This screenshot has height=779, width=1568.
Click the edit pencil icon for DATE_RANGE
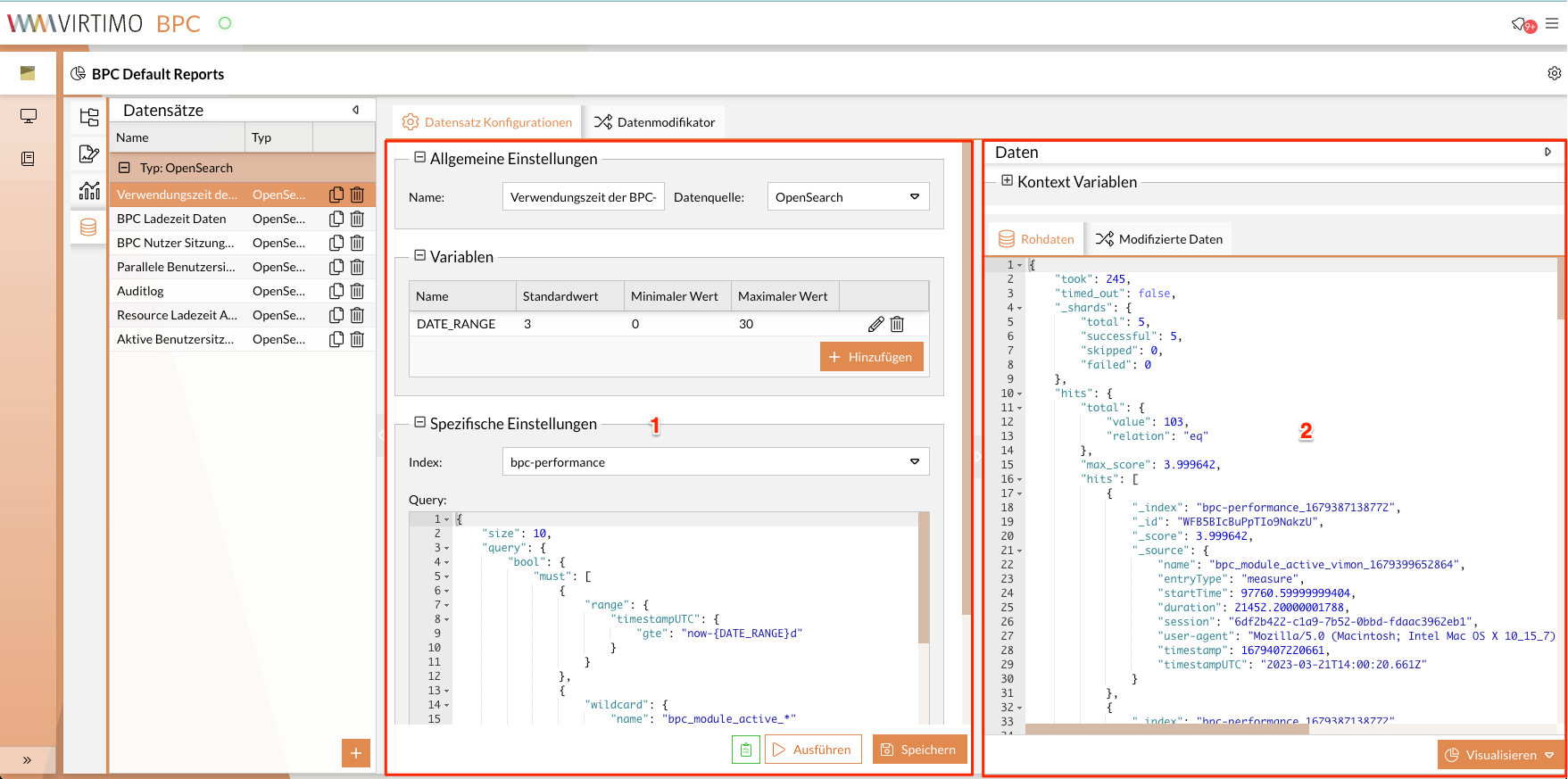pyautogui.click(x=875, y=324)
